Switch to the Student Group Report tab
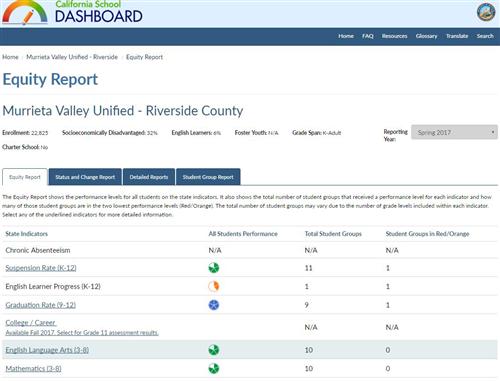The image size is (500, 381). click(x=208, y=177)
